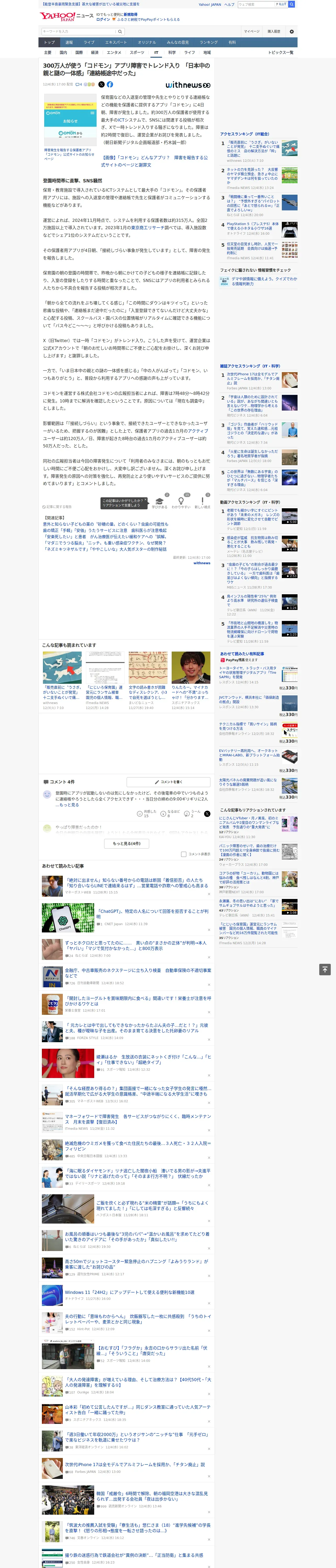Click the keyword search magnifier icon

coord(120,32)
